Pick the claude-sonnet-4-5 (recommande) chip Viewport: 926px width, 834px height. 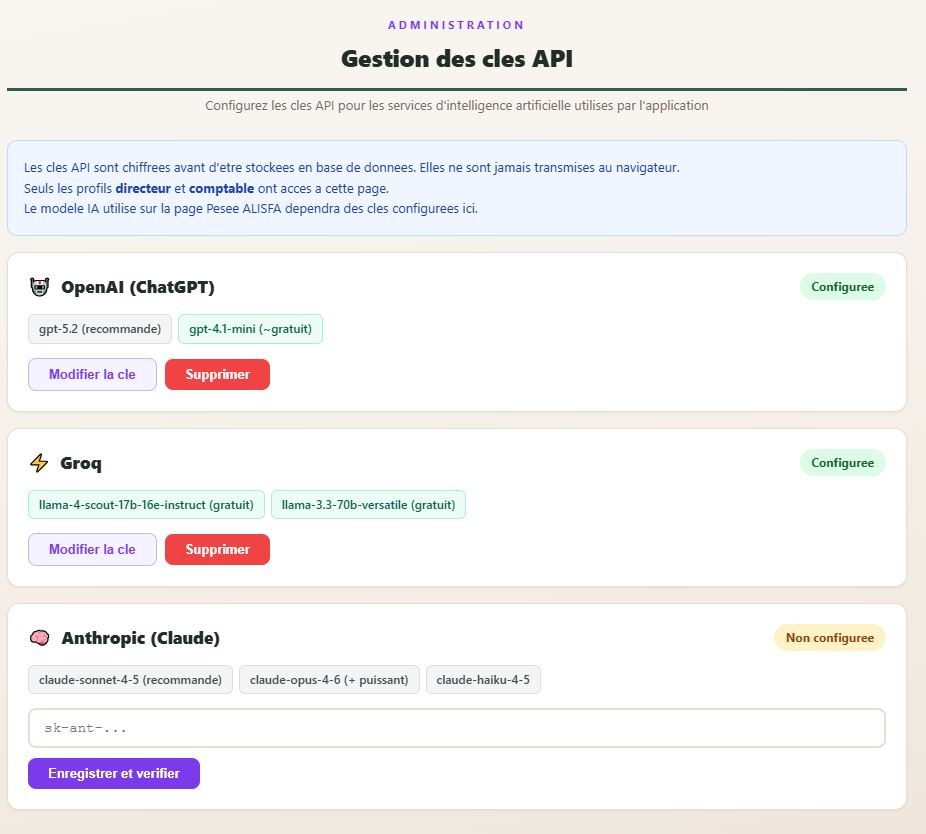pos(130,680)
